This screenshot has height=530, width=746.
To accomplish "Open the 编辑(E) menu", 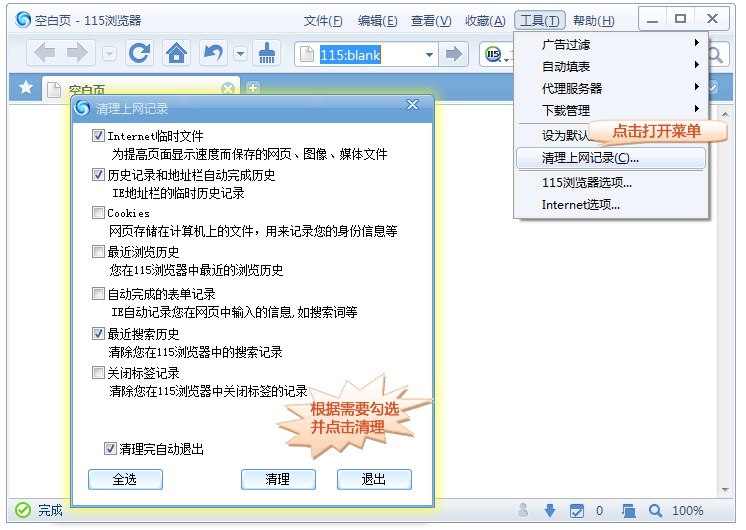I will point(377,20).
